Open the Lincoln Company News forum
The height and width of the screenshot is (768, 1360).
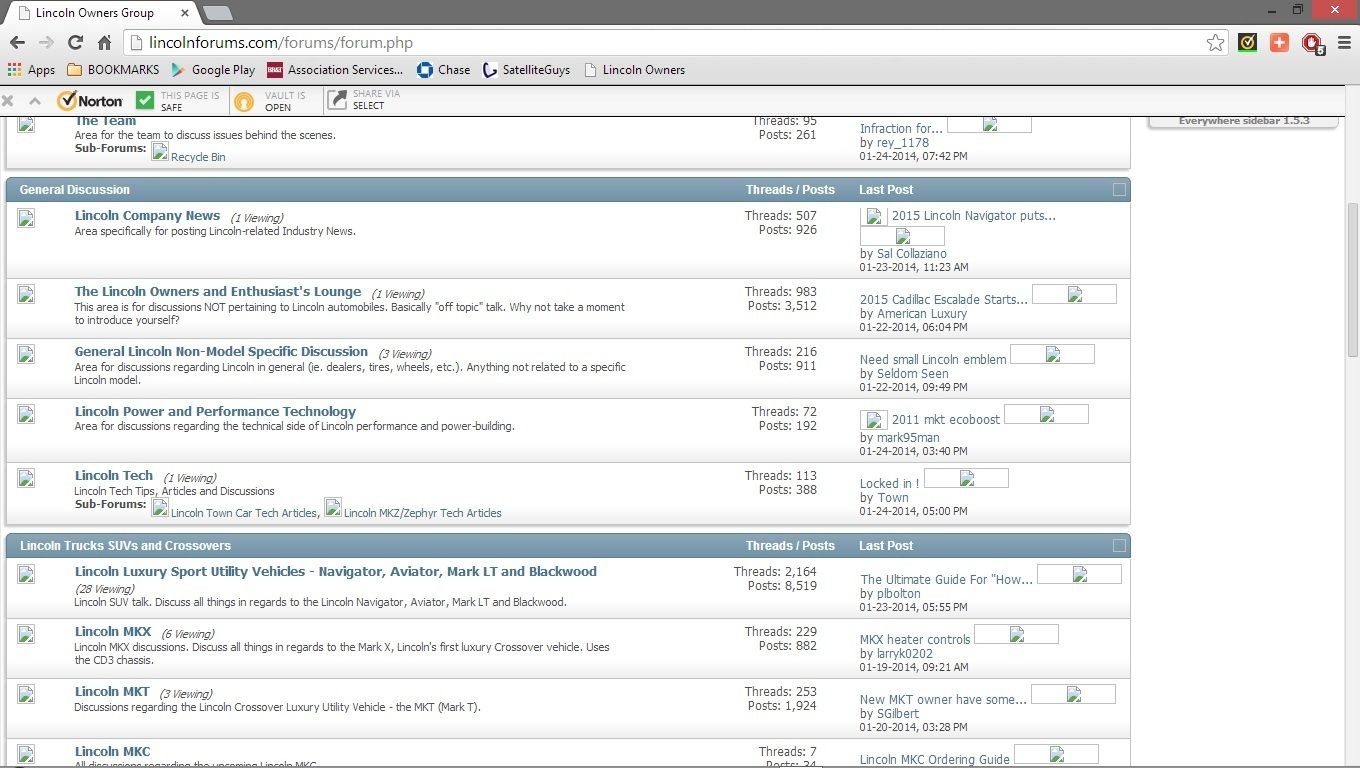[147, 215]
